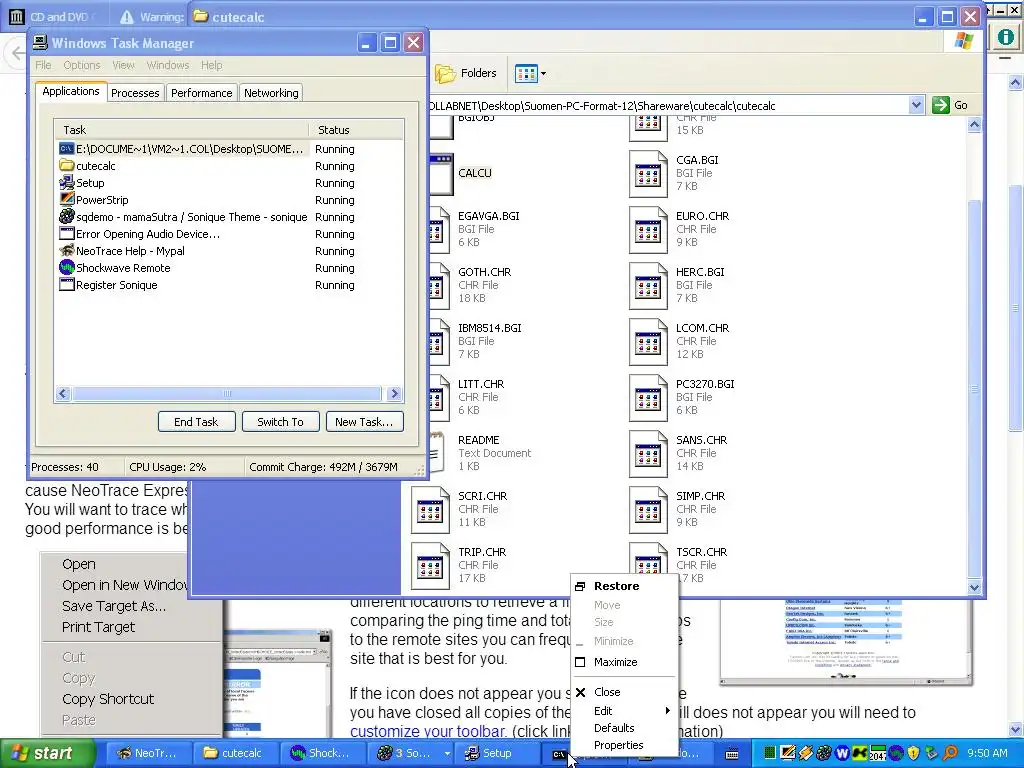Switch to the Networking tab
This screenshot has width=1024, height=768.
(271, 93)
